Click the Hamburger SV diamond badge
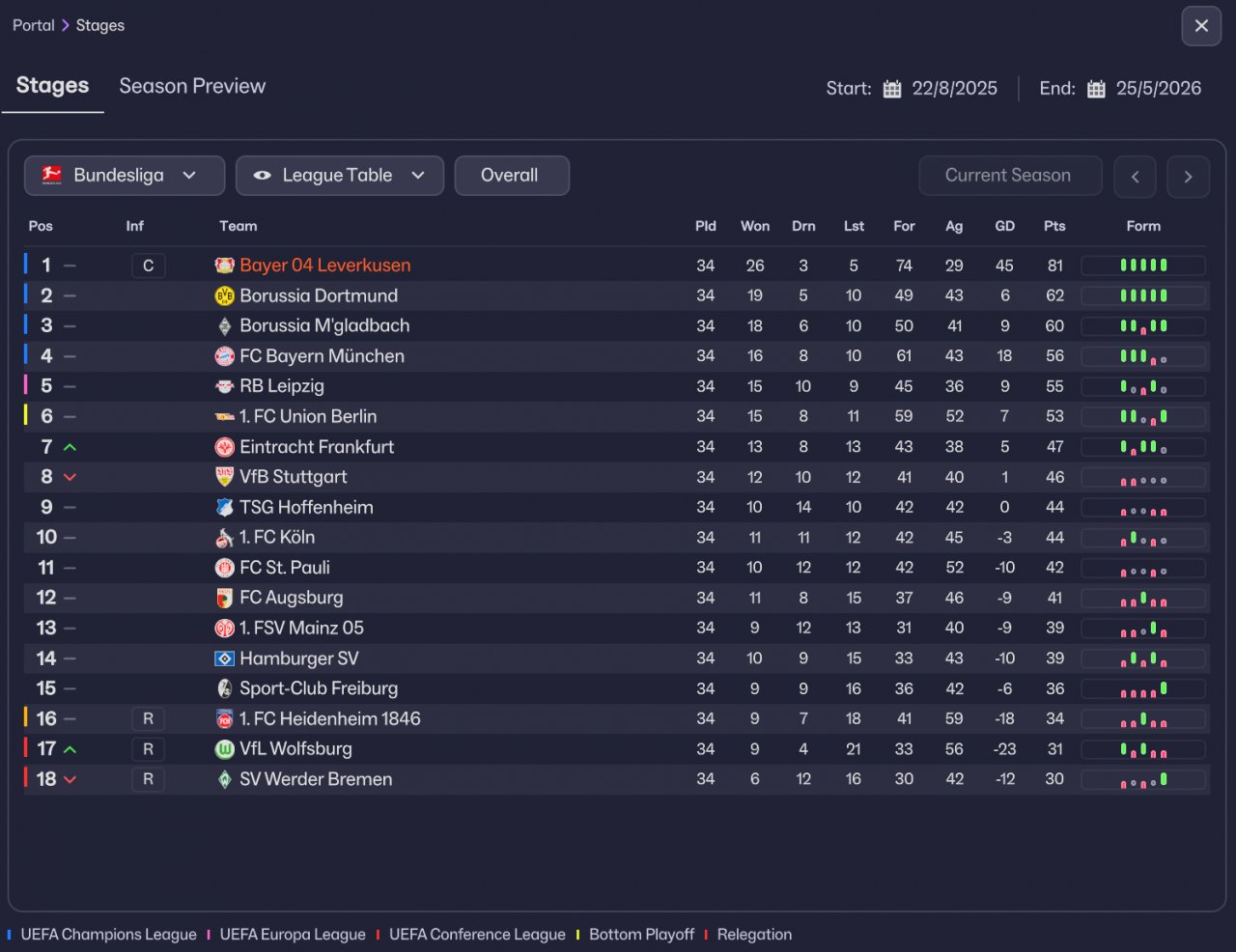 [x=224, y=658]
